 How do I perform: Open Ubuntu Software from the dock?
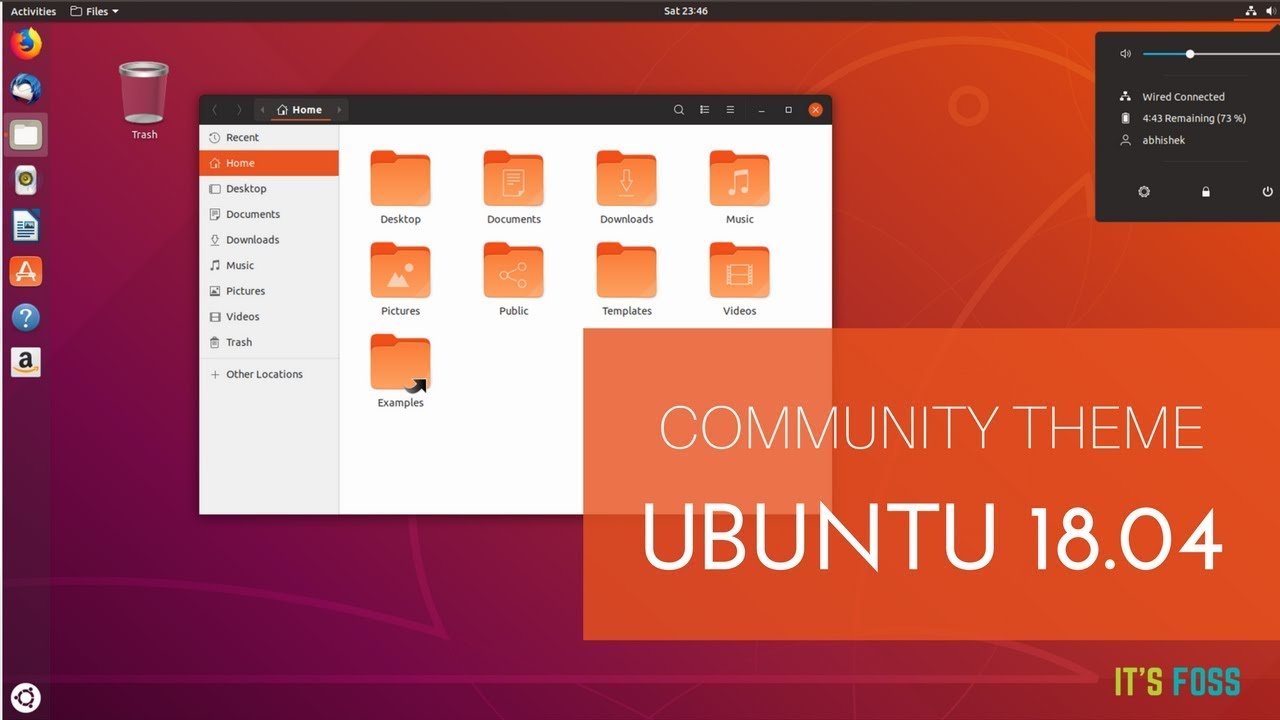25,270
